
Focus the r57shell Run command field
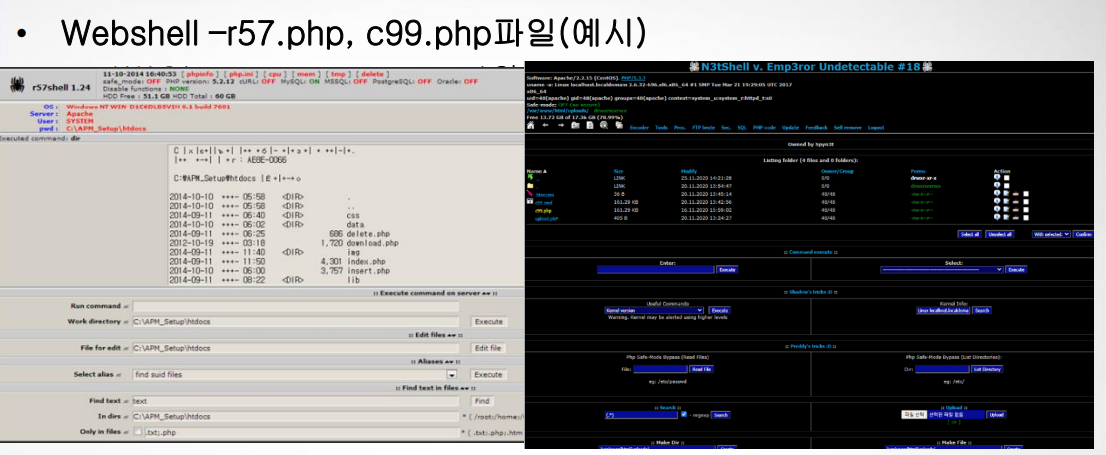pyautogui.click(x=296, y=306)
